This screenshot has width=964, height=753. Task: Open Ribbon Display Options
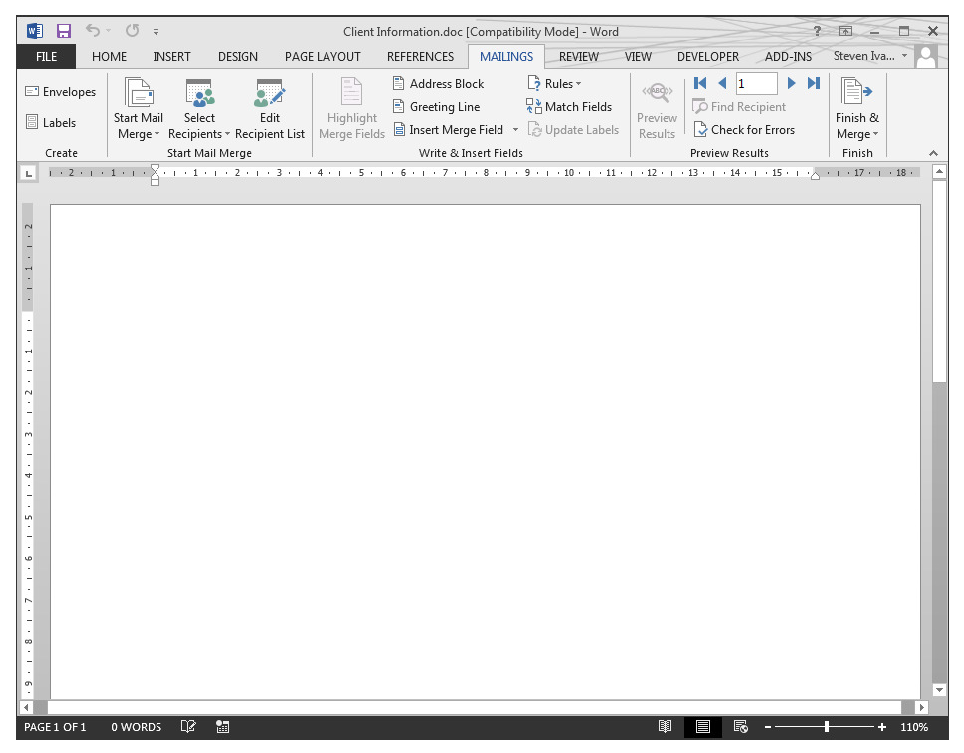pyautogui.click(x=846, y=31)
